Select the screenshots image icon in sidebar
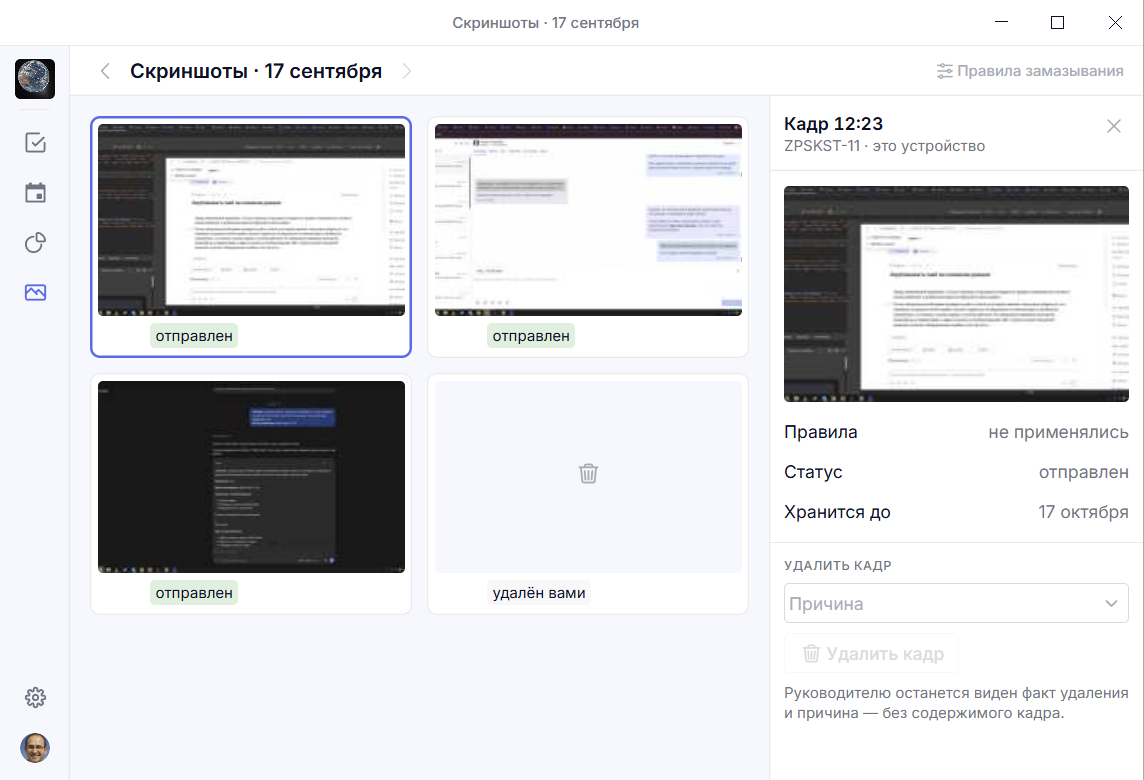 35,293
